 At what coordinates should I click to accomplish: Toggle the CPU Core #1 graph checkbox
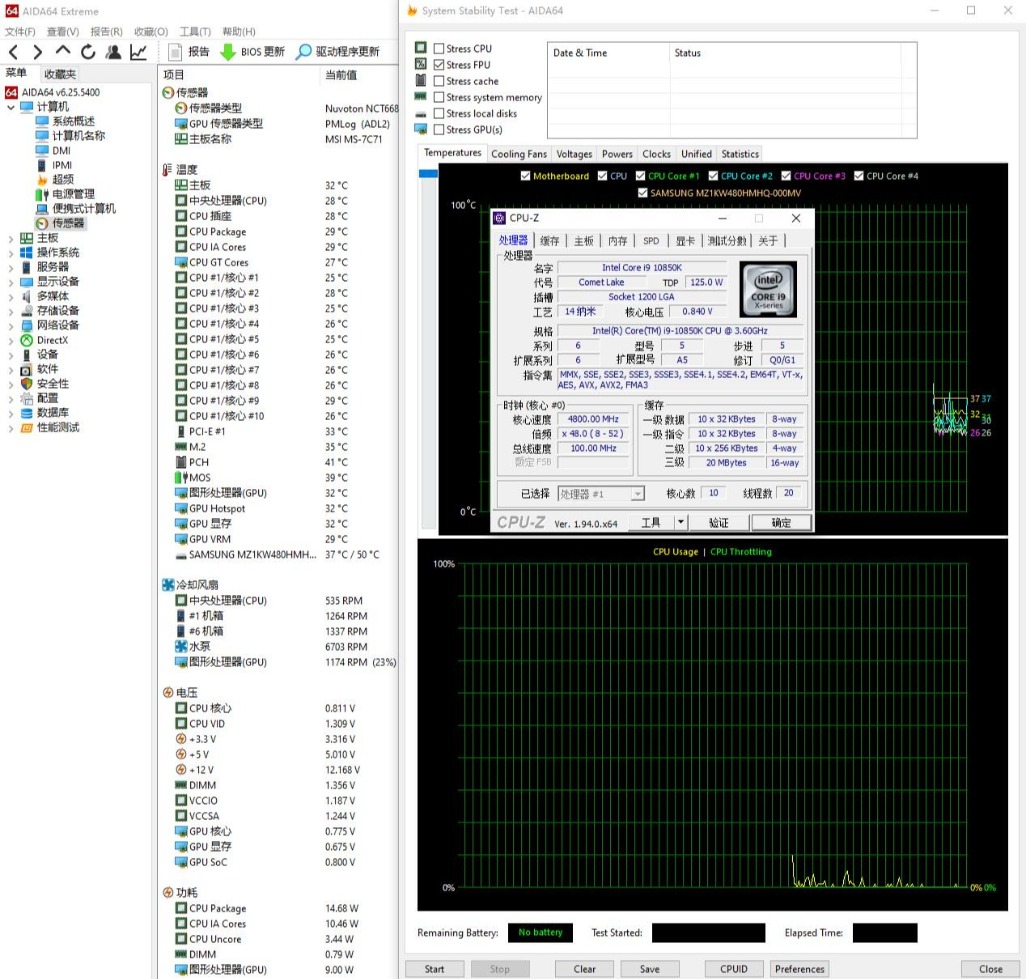click(640, 176)
